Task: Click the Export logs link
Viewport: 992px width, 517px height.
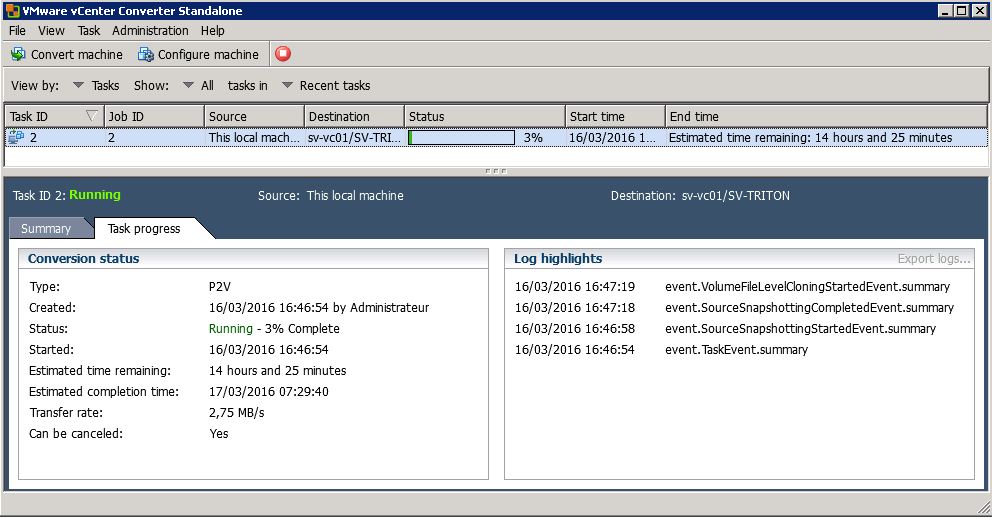Action: (x=934, y=258)
